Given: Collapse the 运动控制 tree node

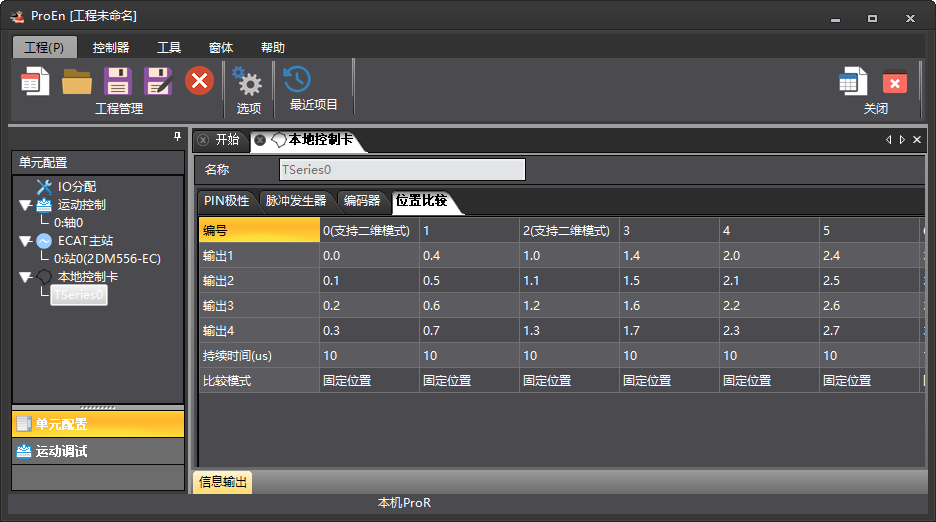Looking at the screenshot, I should (x=25, y=205).
